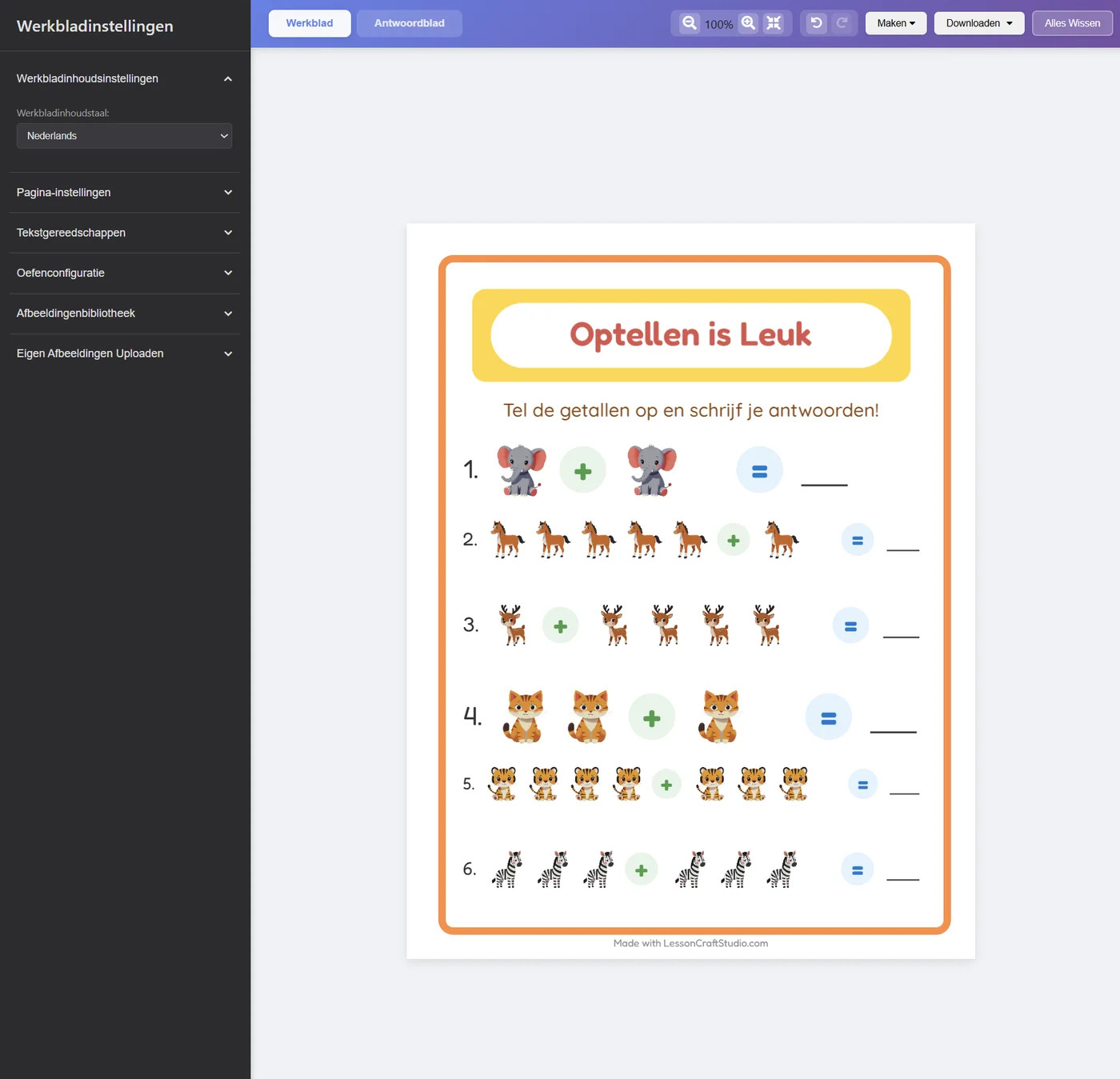Expand the Afbeeldingenbibliotheek section
This screenshot has height=1079, width=1120.
tap(125, 314)
